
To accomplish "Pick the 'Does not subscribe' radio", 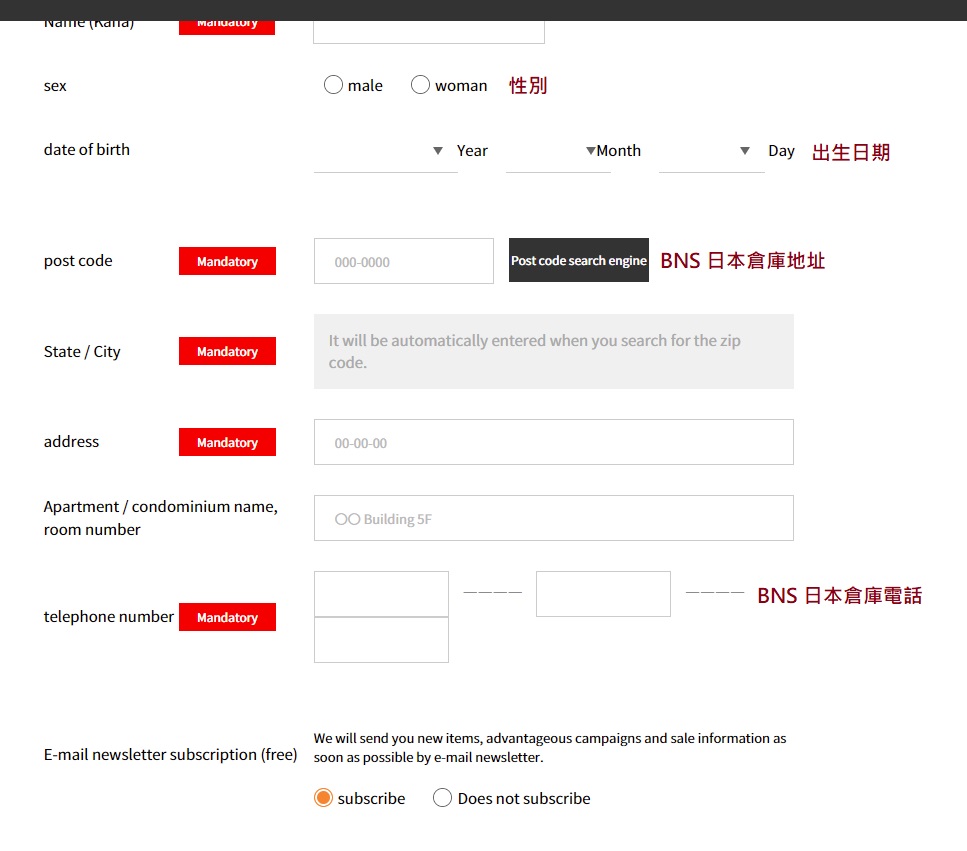I will [x=442, y=798].
